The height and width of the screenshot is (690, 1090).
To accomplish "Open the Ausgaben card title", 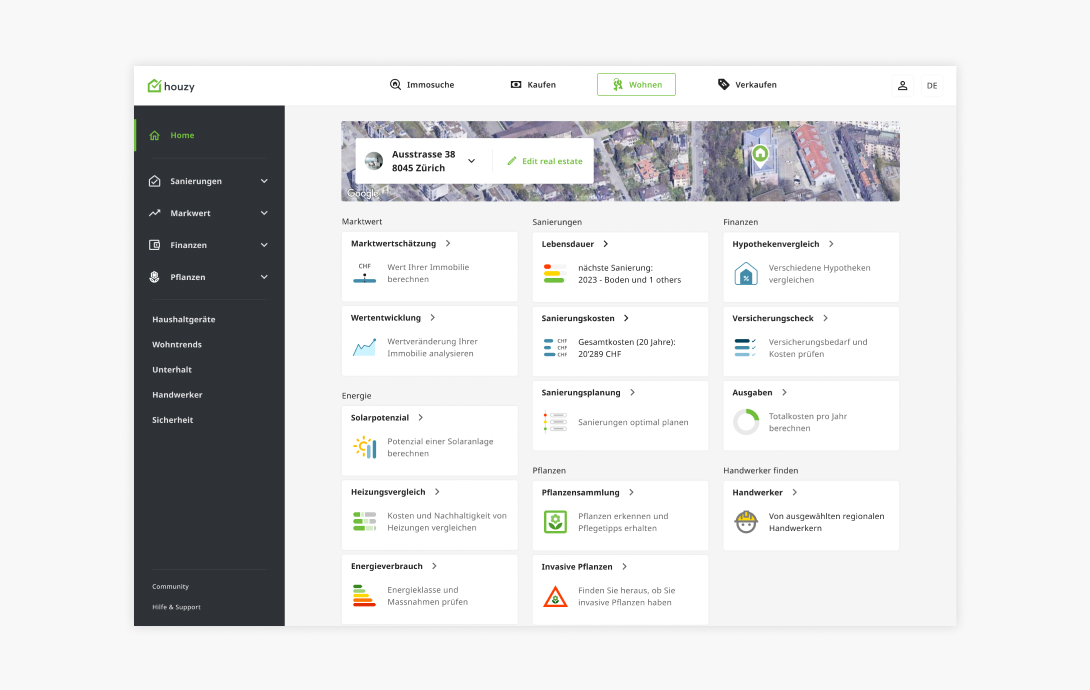I will coord(752,393).
